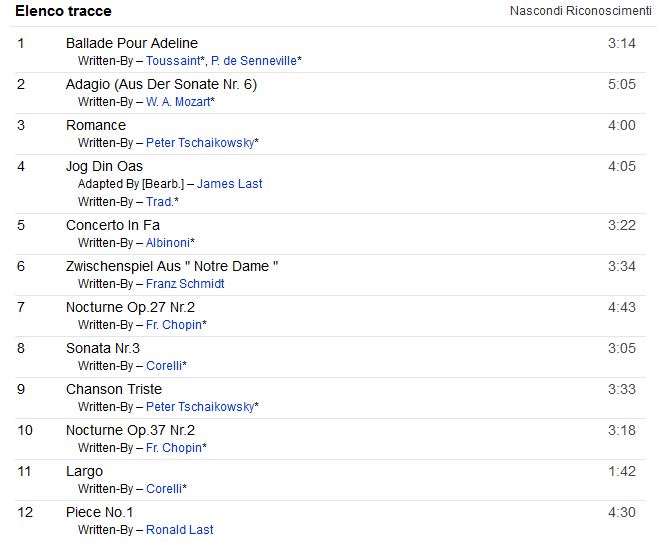The height and width of the screenshot is (551, 665).
Task: Click the James Last adapter link
Action: coord(229,183)
